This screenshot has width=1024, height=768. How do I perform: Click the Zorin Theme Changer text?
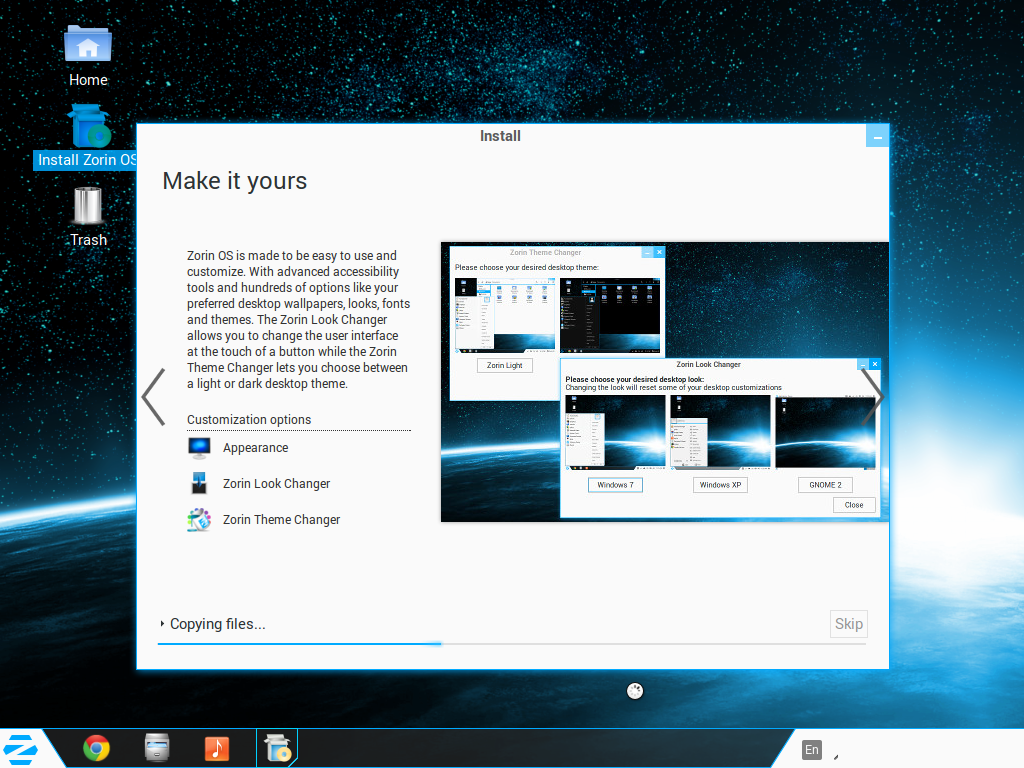[x=281, y=520]
